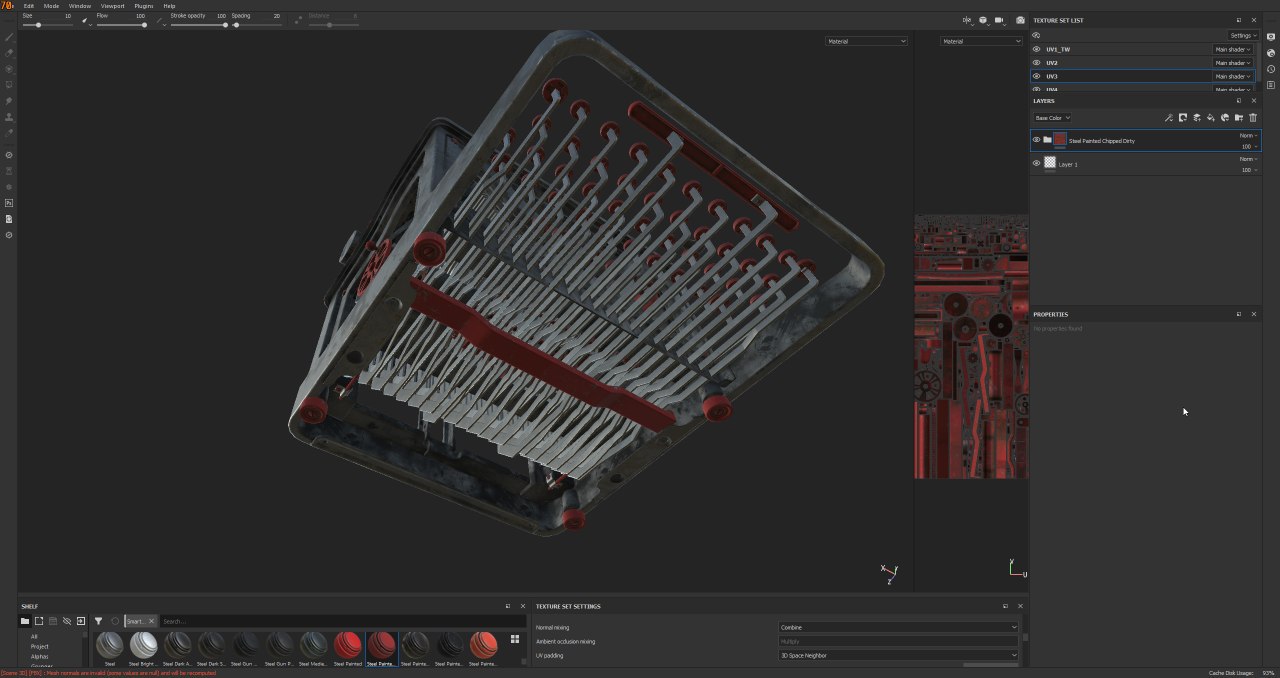Open Normal mixing Combine dropdown

pos(898,627)
